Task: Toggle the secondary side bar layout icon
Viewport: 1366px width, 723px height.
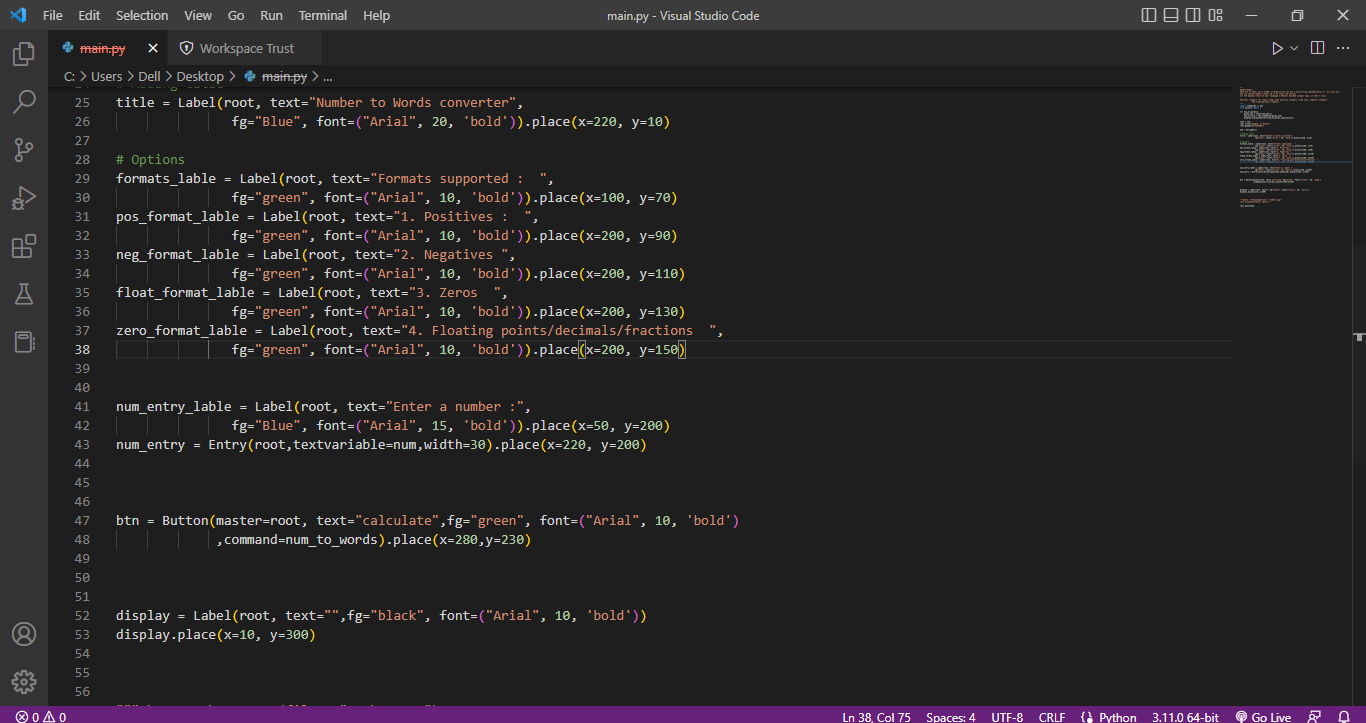Action: coord(1194,15)
